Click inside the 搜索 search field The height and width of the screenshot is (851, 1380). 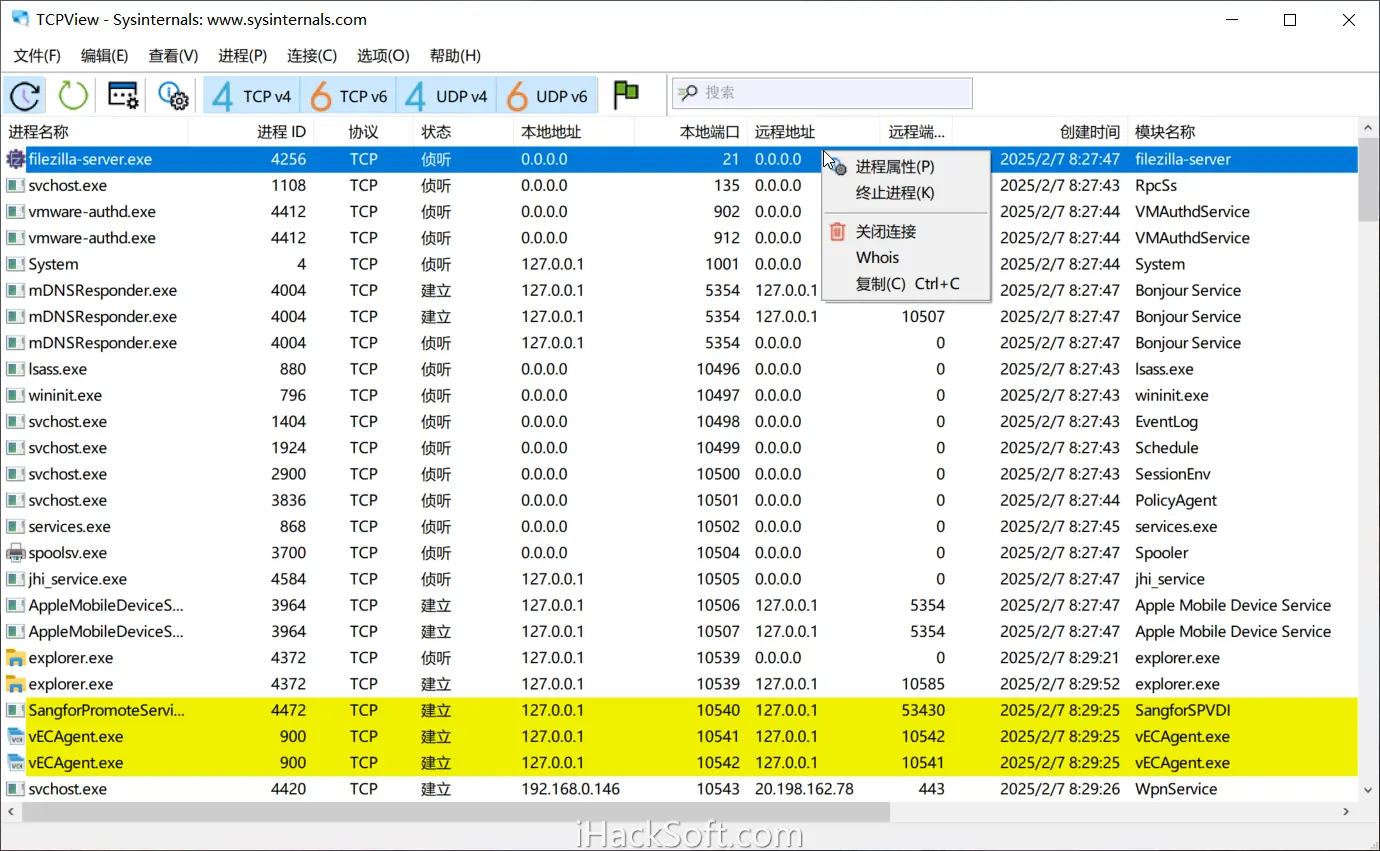pos(822,93)
